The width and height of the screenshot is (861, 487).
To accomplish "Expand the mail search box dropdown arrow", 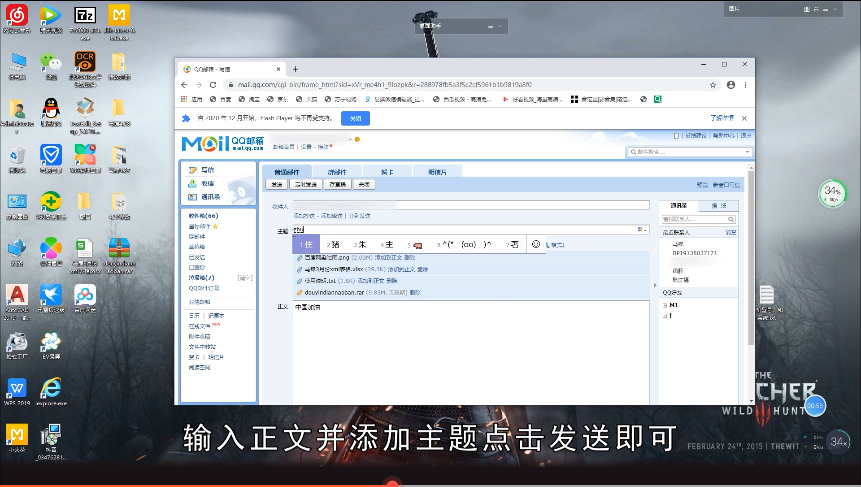I will click(x=747, y=152).
